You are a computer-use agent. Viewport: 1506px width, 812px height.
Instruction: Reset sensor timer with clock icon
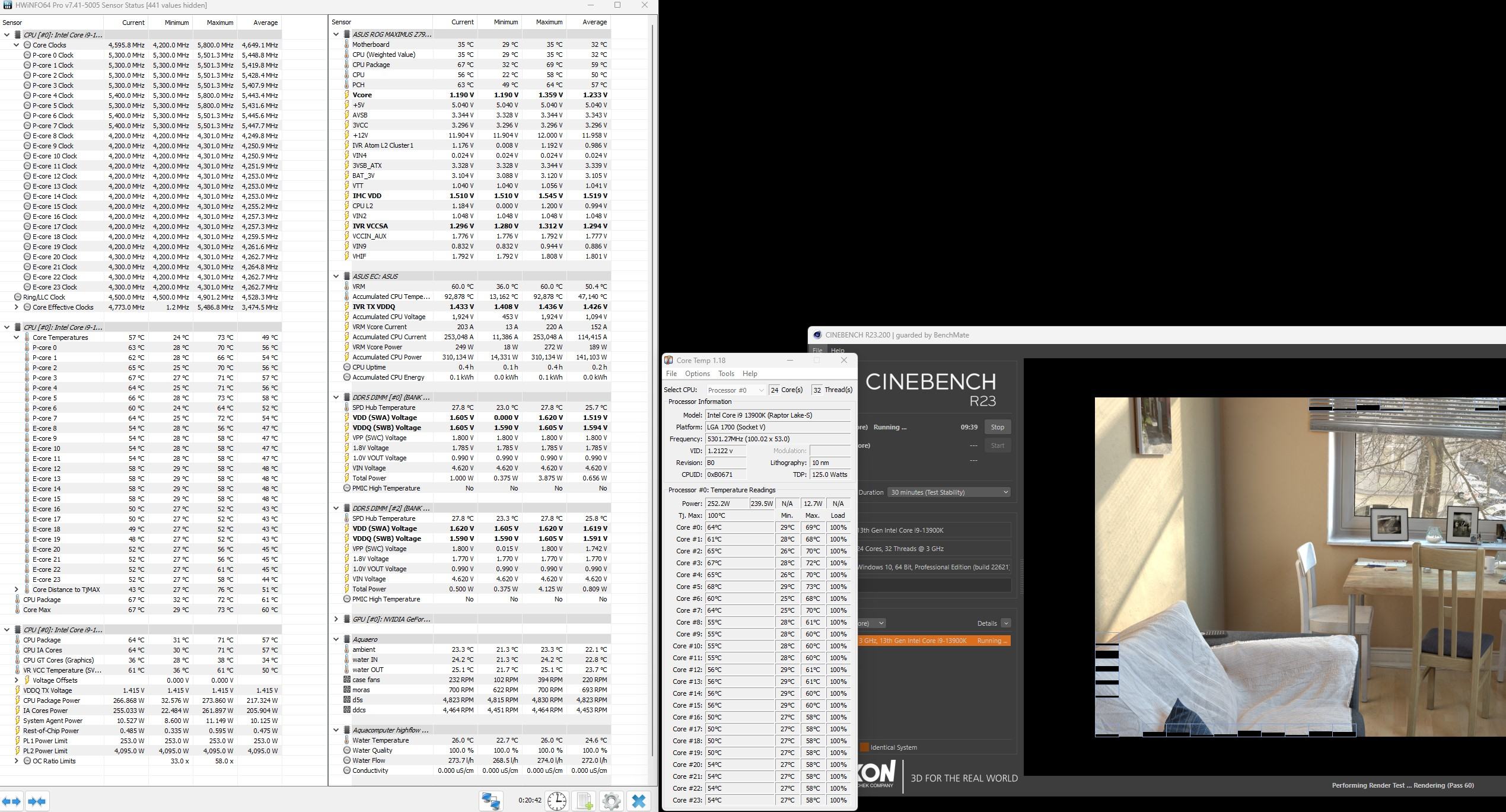556,801
